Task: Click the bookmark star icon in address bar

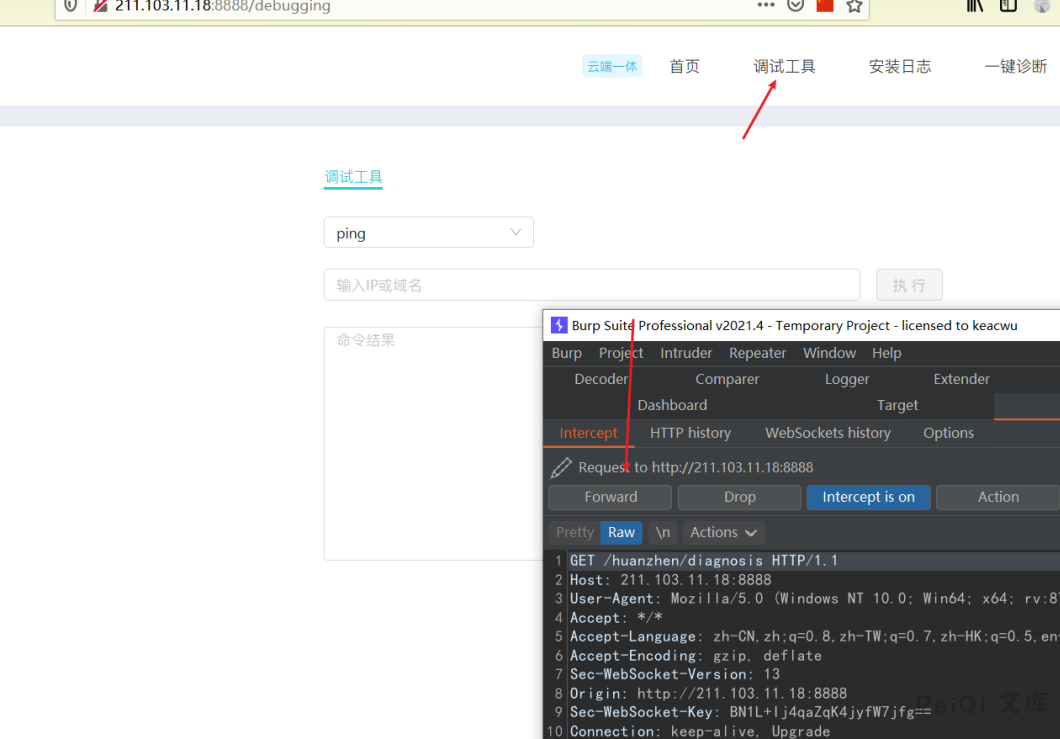Action: [x=854, y=6]
